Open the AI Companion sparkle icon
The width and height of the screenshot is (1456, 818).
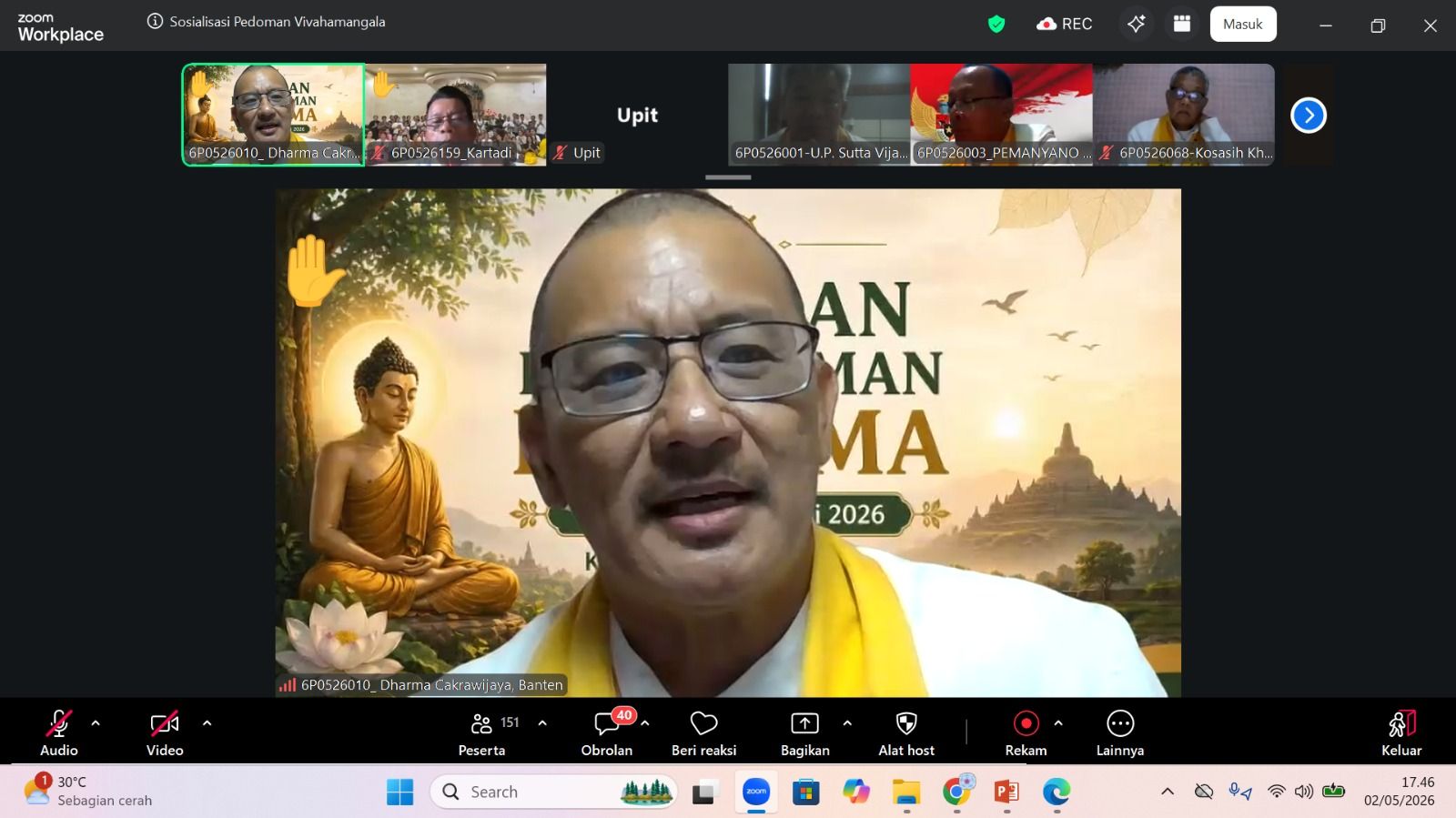[x=1137, y=24]
